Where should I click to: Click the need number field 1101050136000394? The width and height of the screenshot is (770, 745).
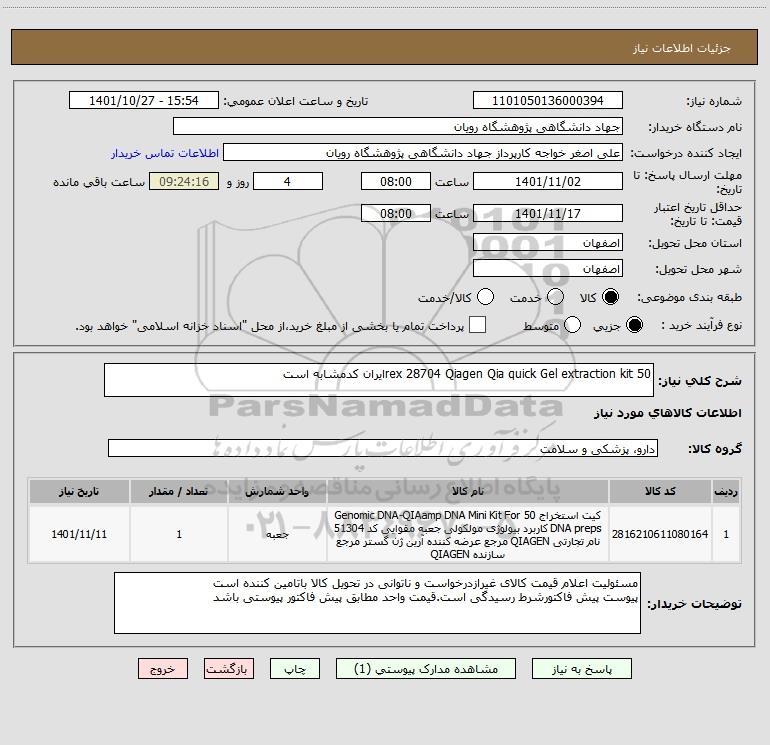[x=548, y=100]
